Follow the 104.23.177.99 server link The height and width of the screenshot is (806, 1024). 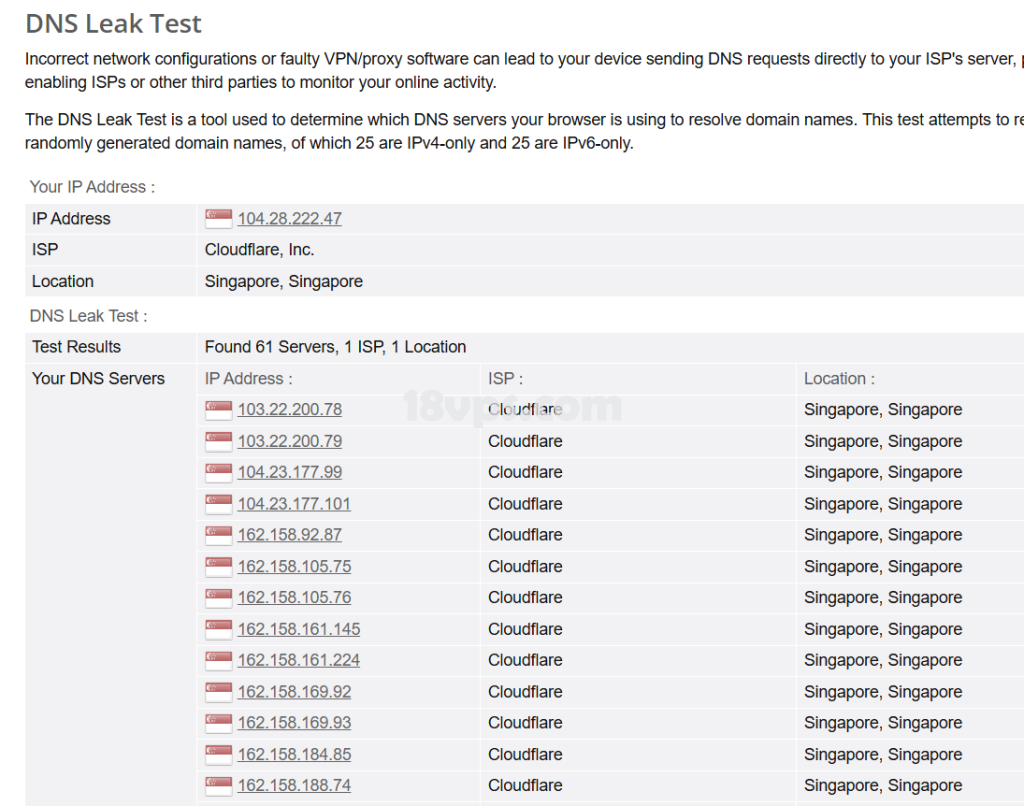tap(289, 472)
